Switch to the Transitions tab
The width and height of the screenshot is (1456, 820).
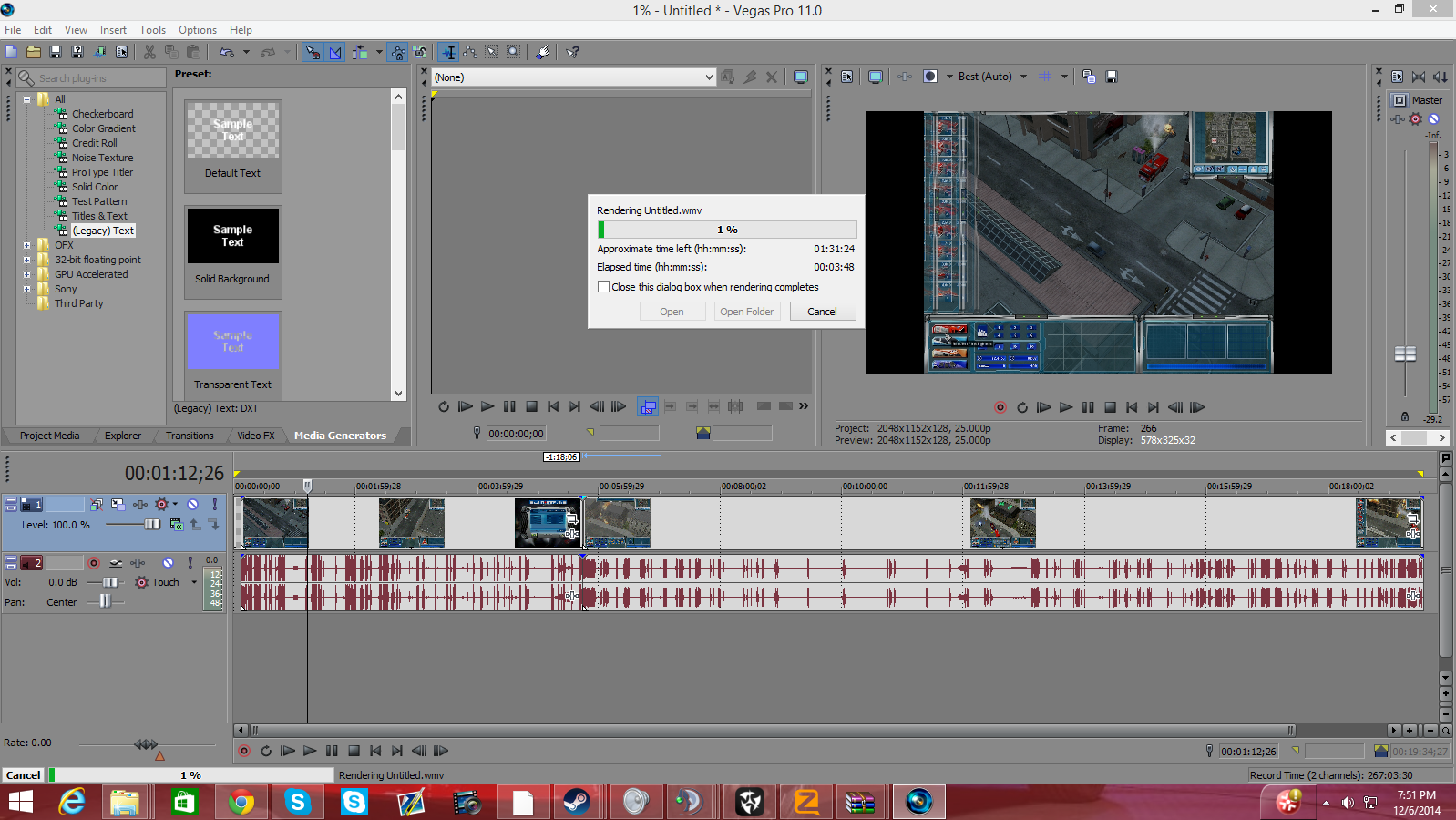190,436
